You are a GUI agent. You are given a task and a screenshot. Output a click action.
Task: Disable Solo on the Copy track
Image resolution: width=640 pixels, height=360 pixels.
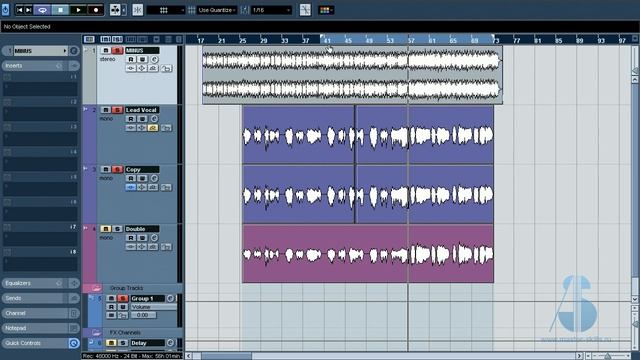117,169
